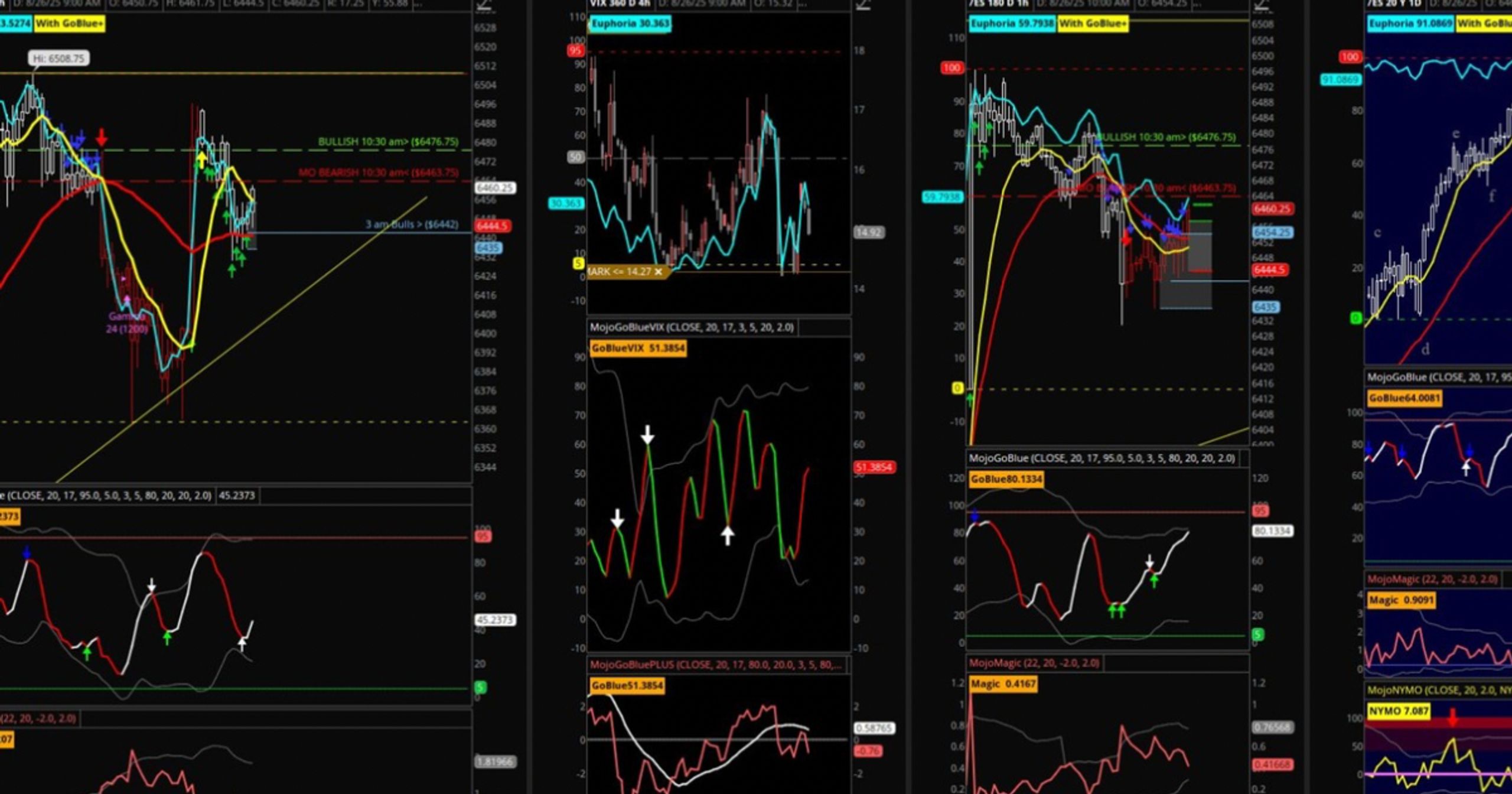Open drawing tools icon on VIX chart
This screenshot has width=1512, height=794.
[863, 5]
